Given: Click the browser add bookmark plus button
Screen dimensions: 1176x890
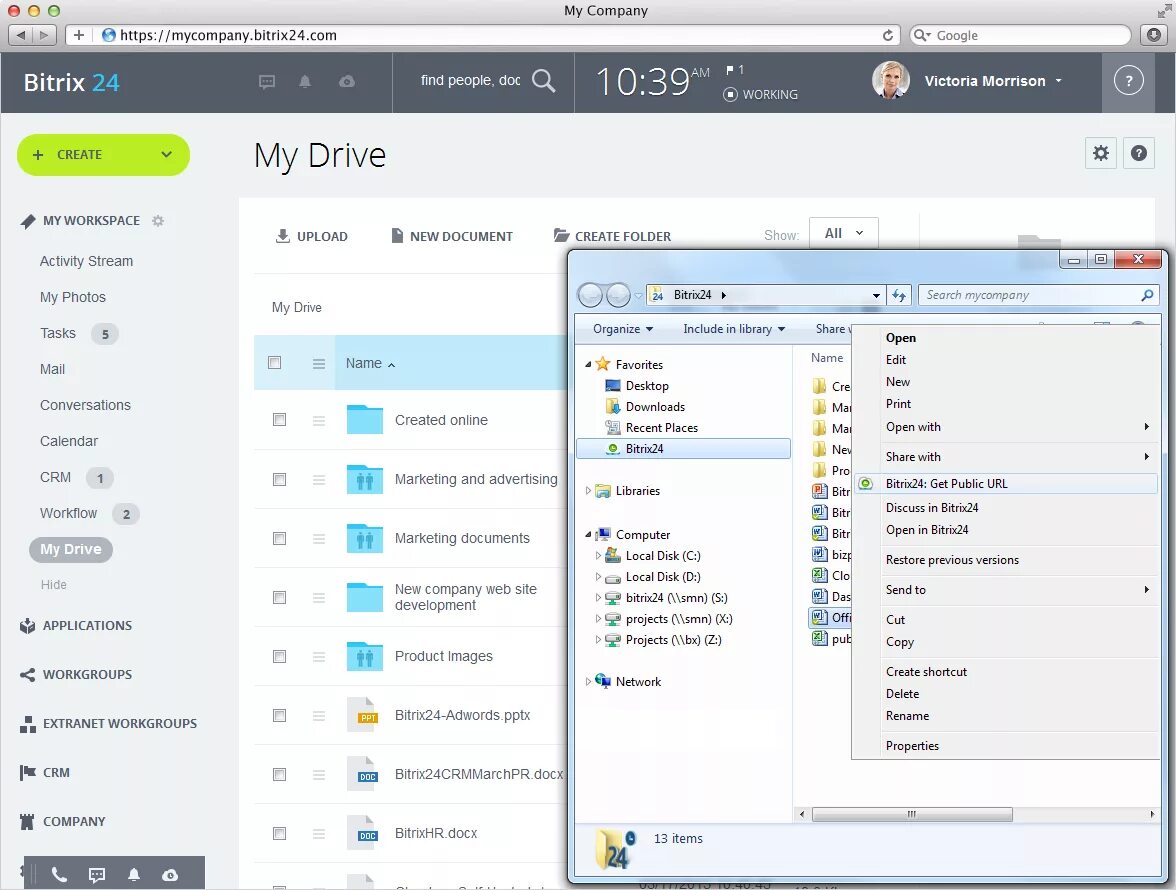Looking at the screenshot, I should [x=78, y=34].
